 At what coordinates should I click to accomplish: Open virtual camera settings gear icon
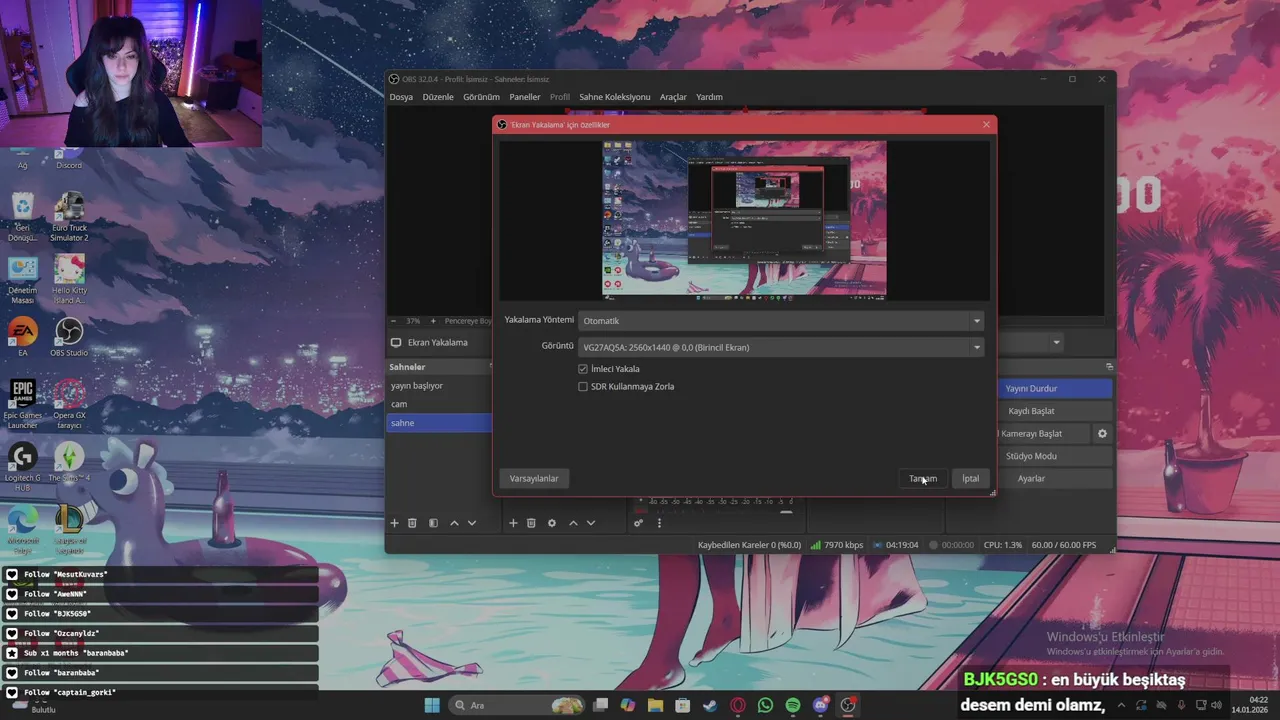[1102, 434]
